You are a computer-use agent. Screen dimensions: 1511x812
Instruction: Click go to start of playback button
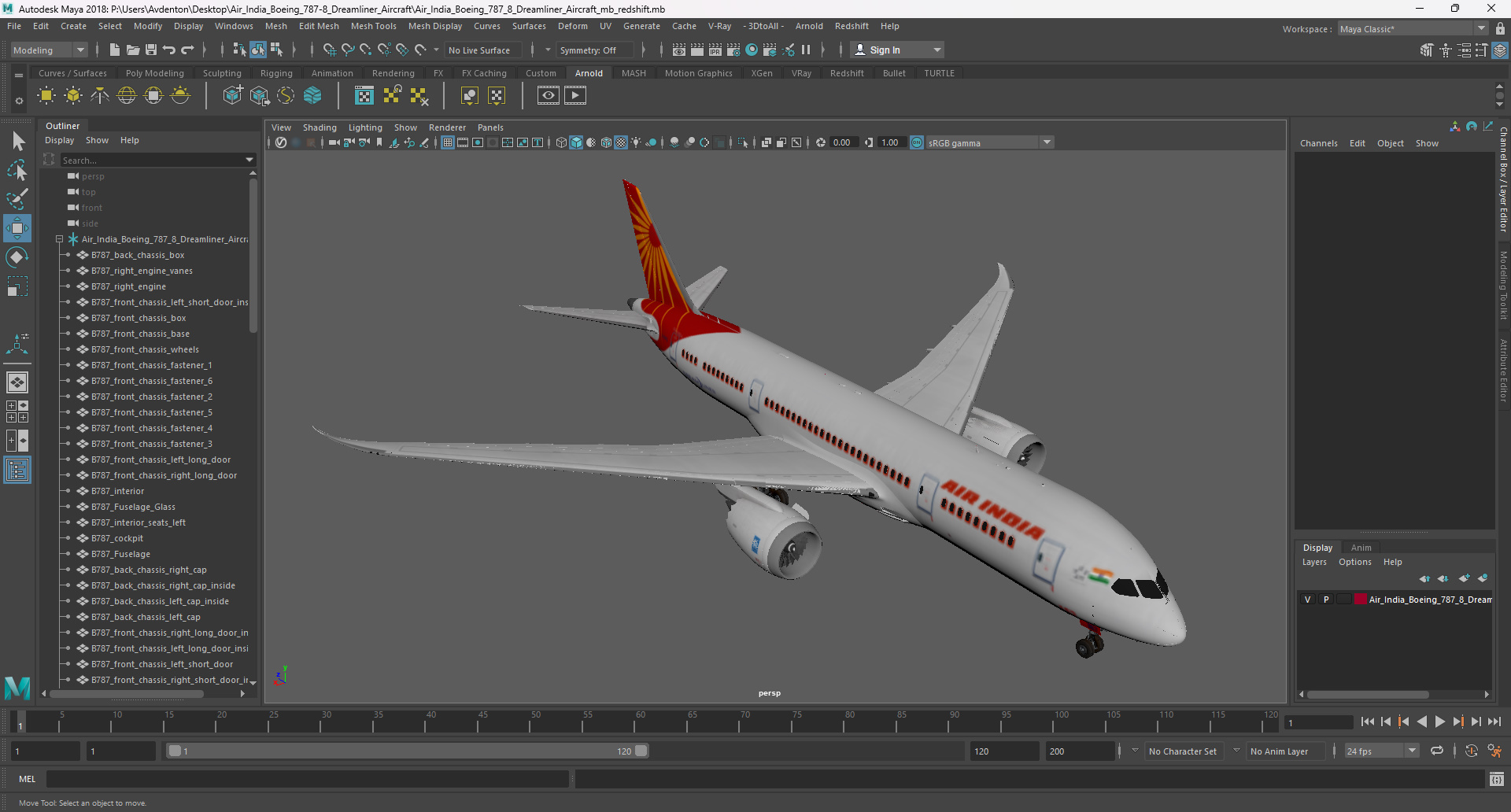click(x=1367, y=722)
